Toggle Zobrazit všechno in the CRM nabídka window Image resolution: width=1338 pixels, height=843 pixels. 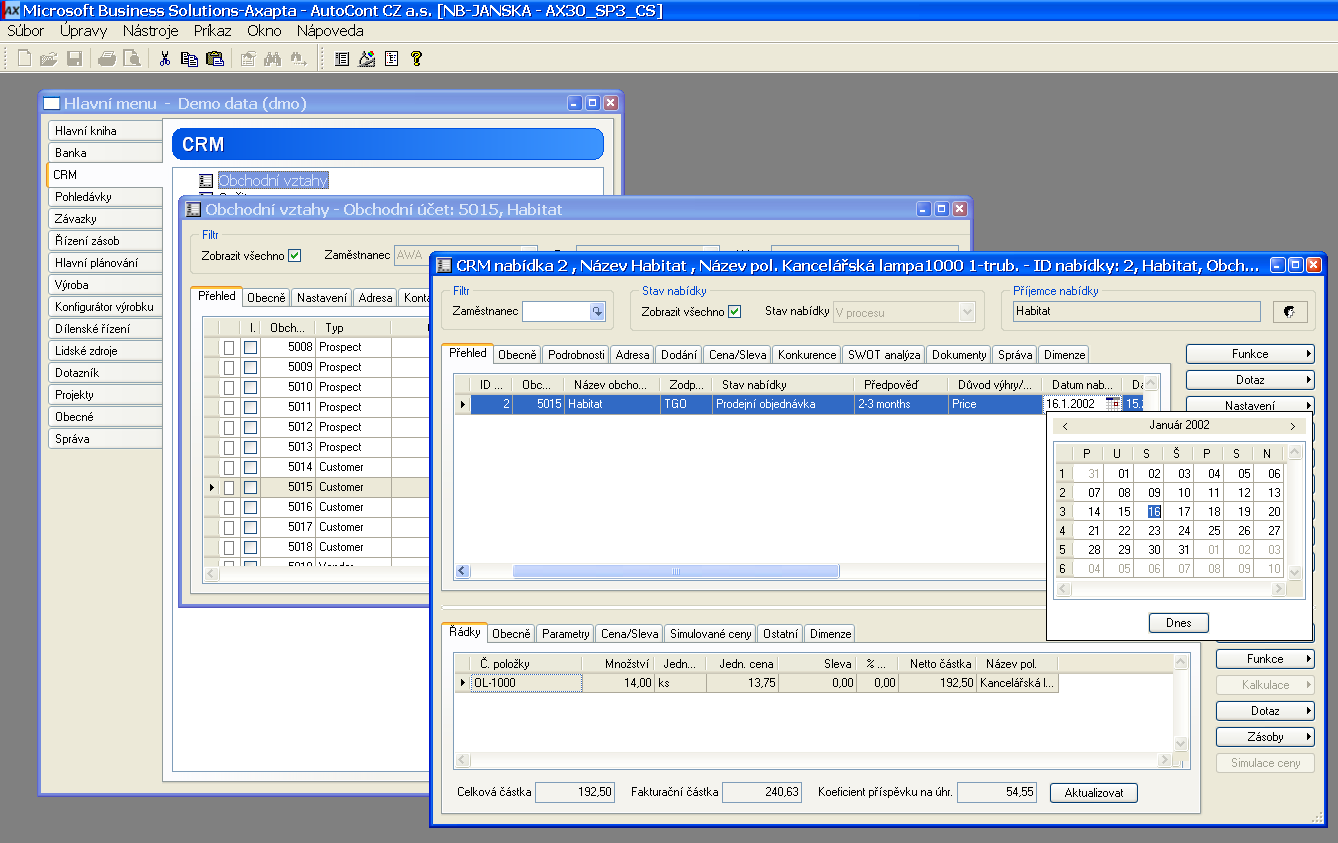click(x=735, y=312)
